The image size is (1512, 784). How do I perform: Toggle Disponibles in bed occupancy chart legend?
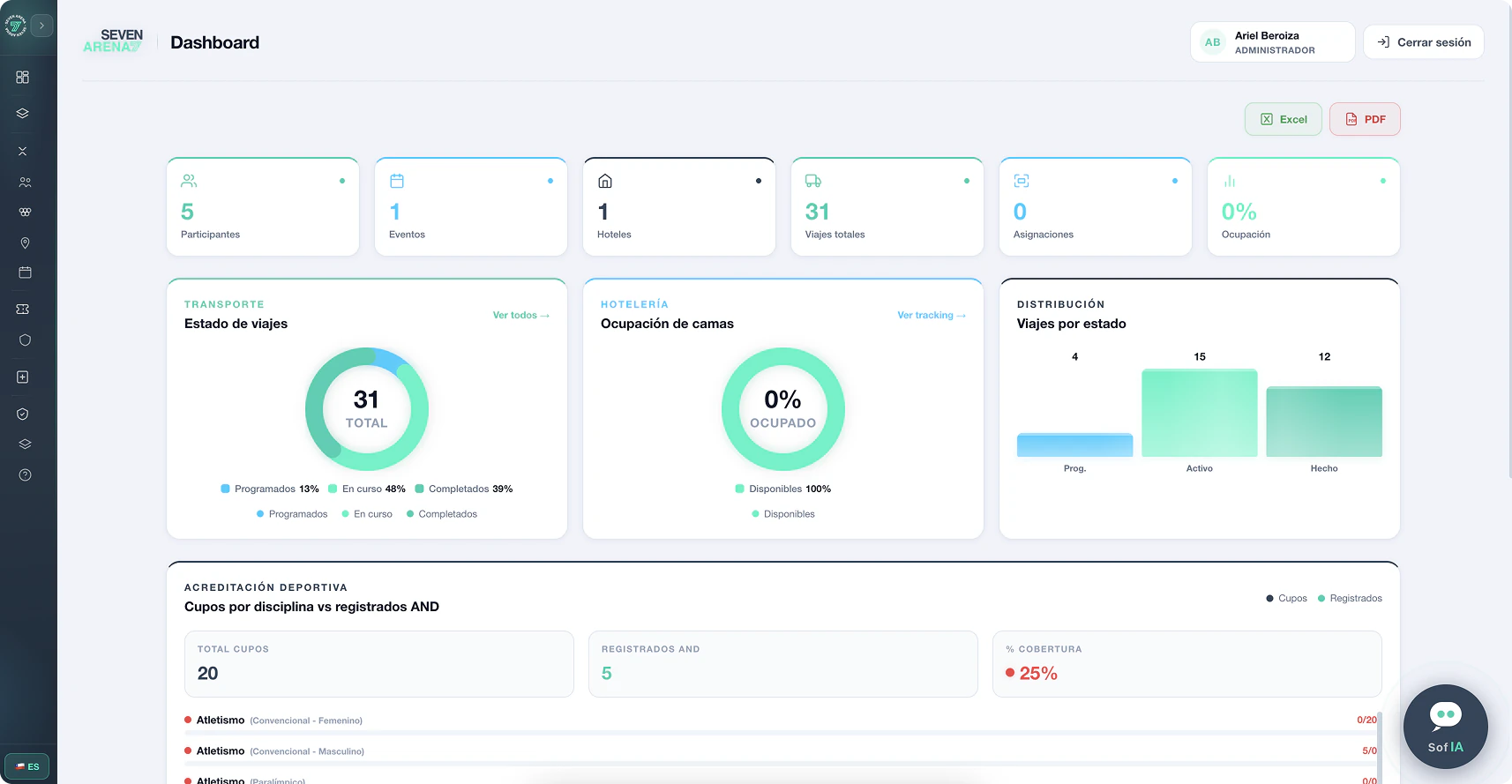783,514
